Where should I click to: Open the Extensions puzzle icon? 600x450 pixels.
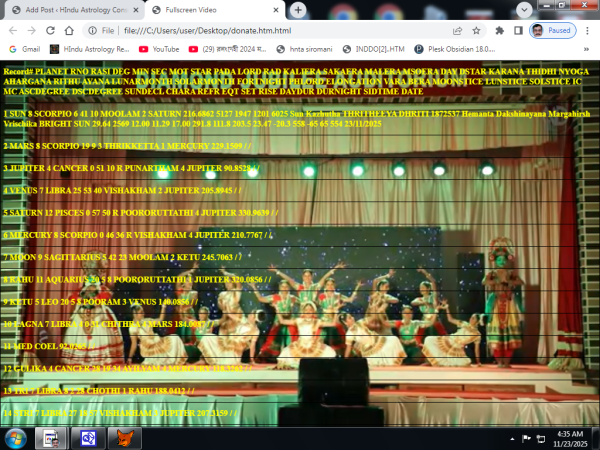point(498,30)
